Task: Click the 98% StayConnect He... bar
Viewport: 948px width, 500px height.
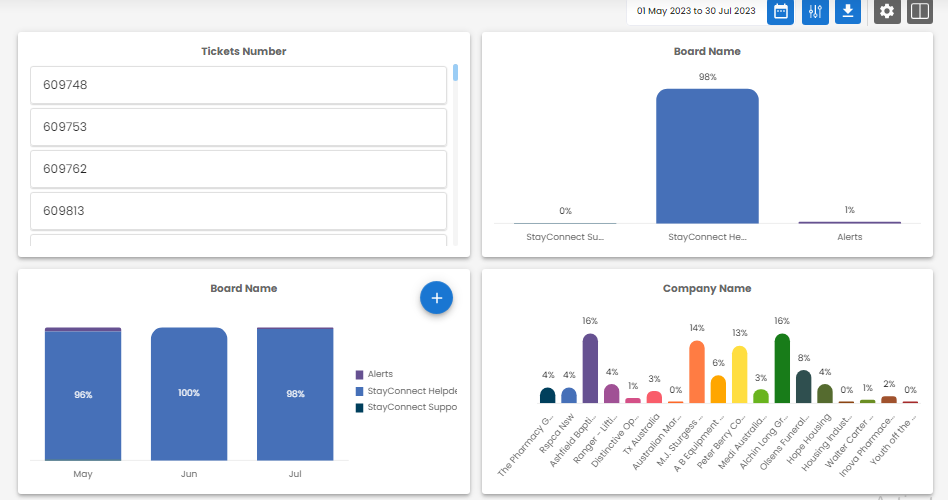Action: [707, 157]
